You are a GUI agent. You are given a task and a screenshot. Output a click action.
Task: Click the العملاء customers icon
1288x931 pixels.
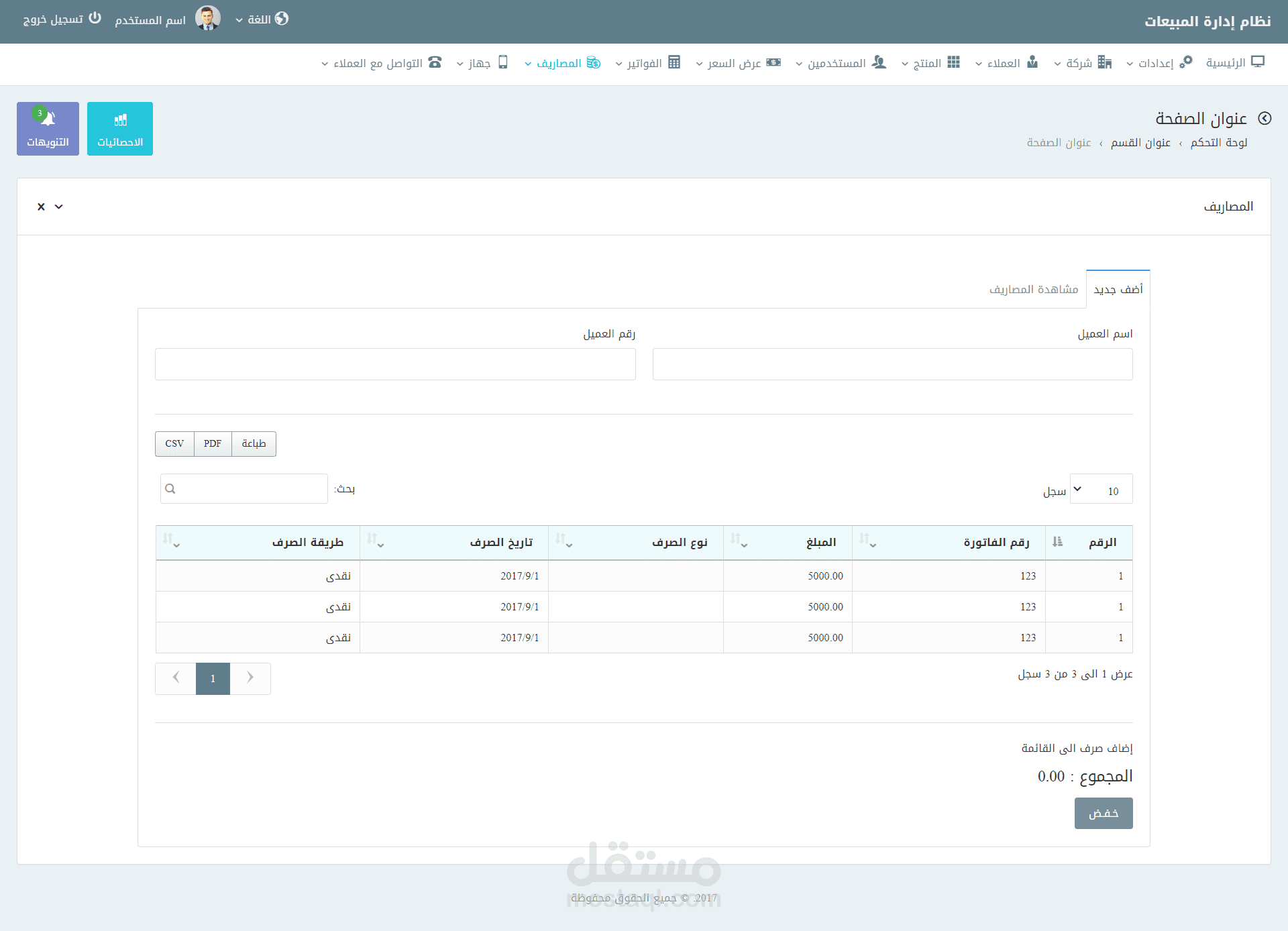click(x=1032, y=62)
